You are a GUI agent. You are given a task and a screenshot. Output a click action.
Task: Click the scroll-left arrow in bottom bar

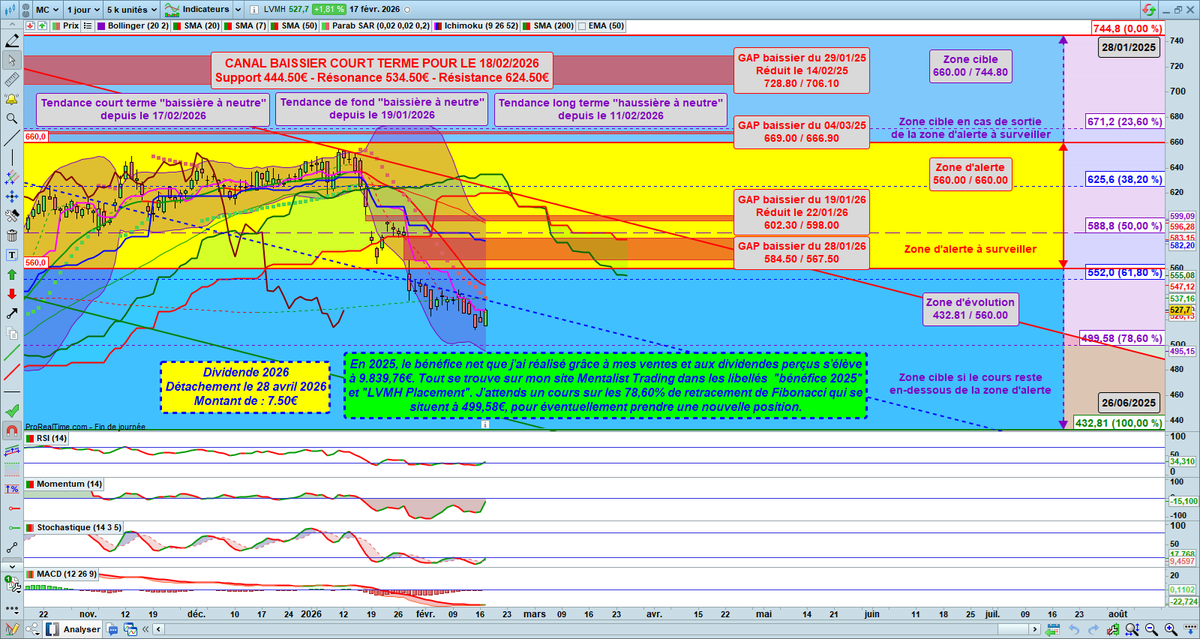158,629
